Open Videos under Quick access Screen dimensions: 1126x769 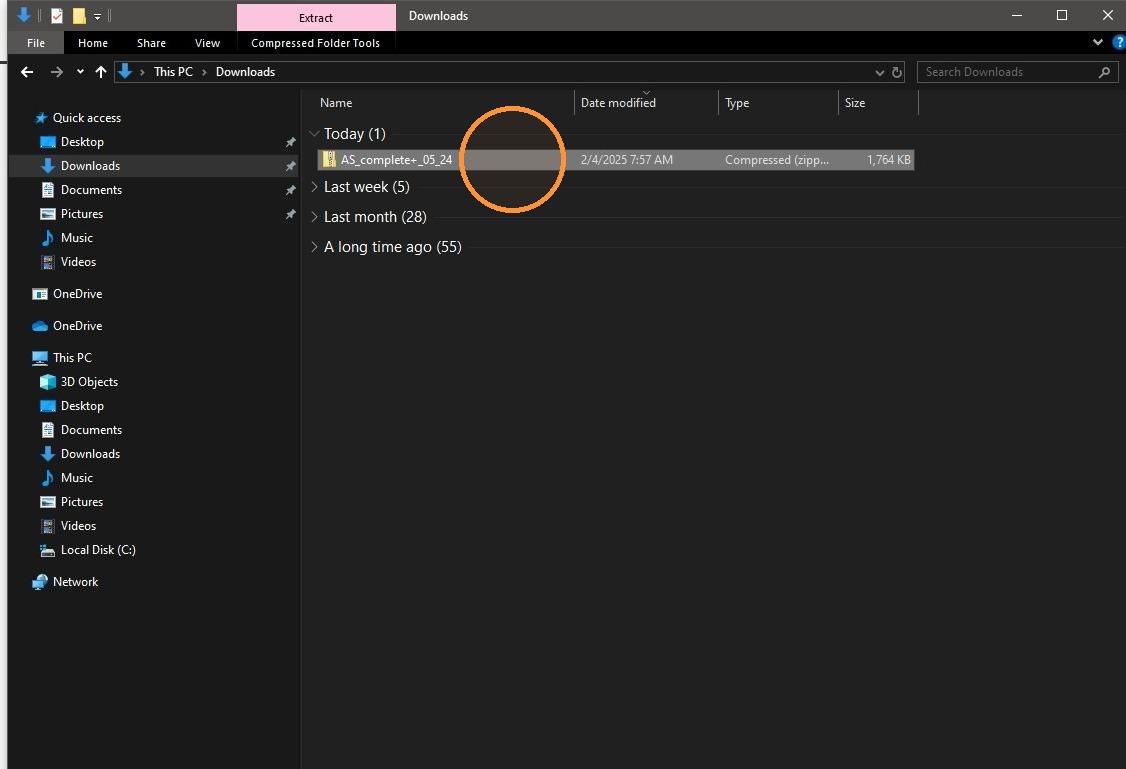pos(78,262)
